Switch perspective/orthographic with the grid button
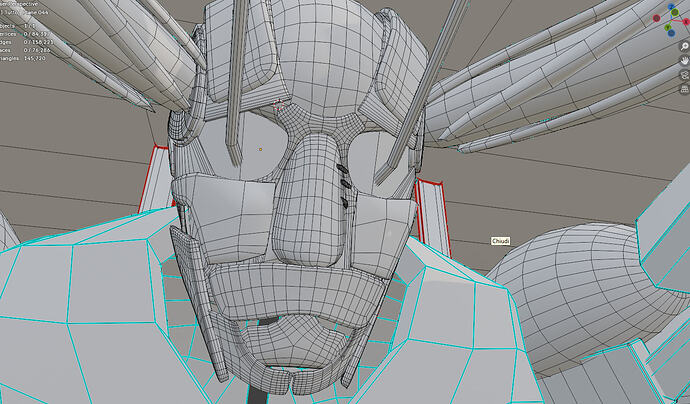Viewport: 690px width, 404px height. click(685, 89)
